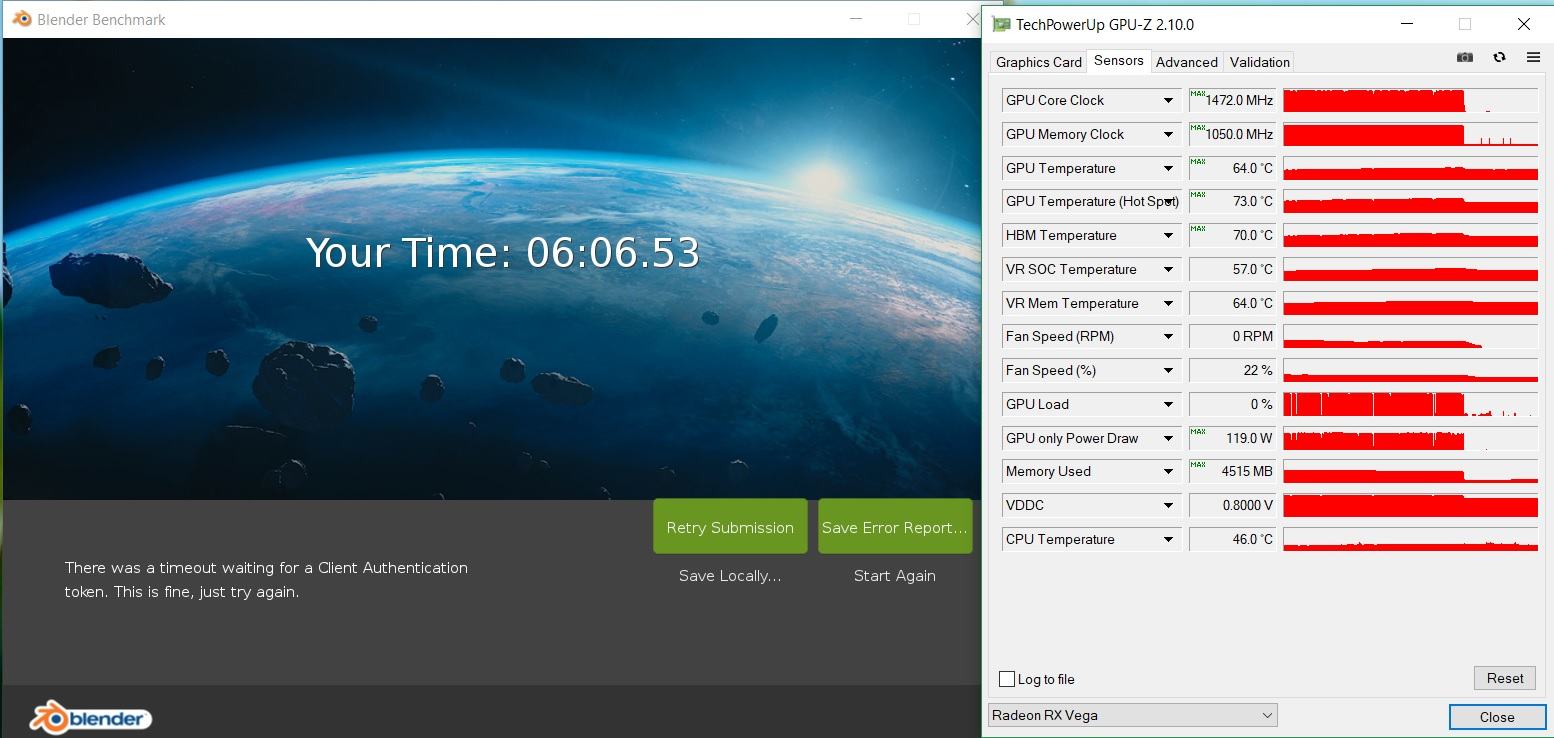Open the HBM Temperature dropdown arrow
The image size is (1554, 738).
point(1168,235)
